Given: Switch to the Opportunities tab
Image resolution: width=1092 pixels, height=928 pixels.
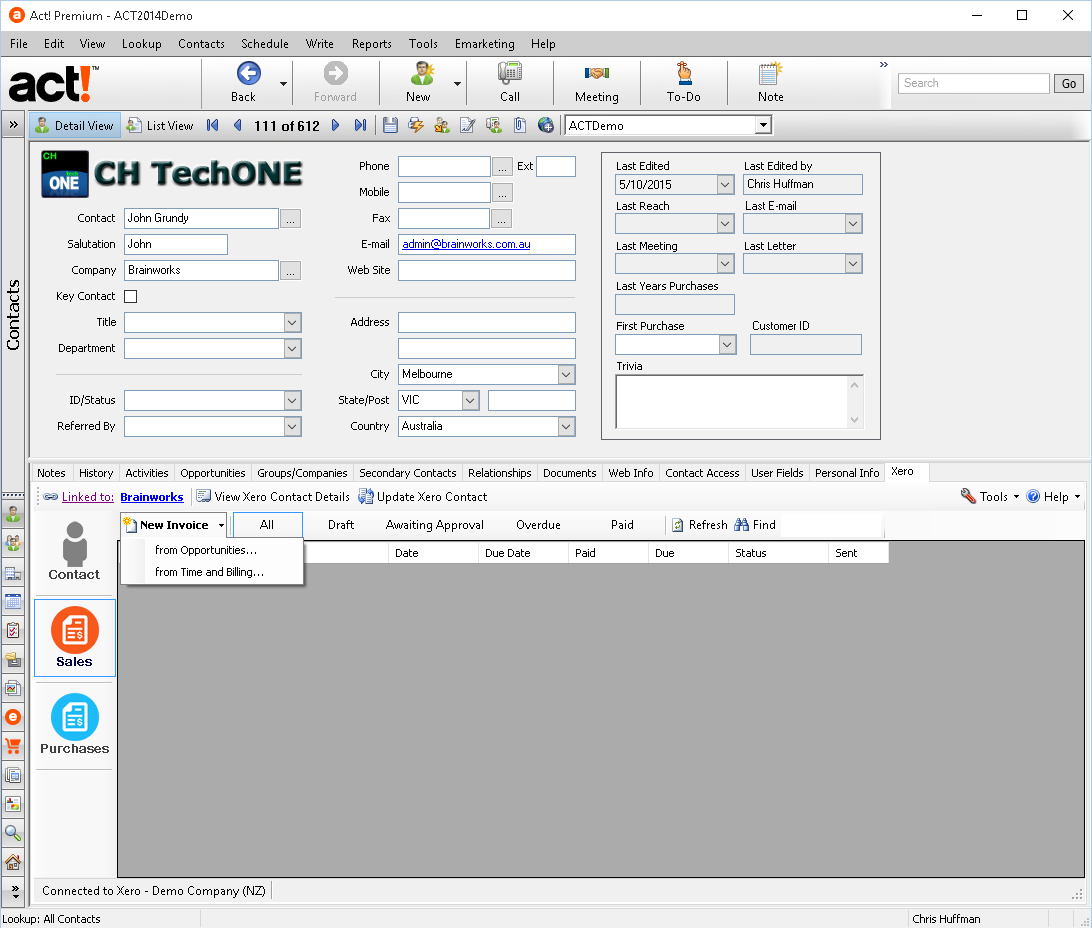Looking at the screenshot, I should (x=212, y=473).
